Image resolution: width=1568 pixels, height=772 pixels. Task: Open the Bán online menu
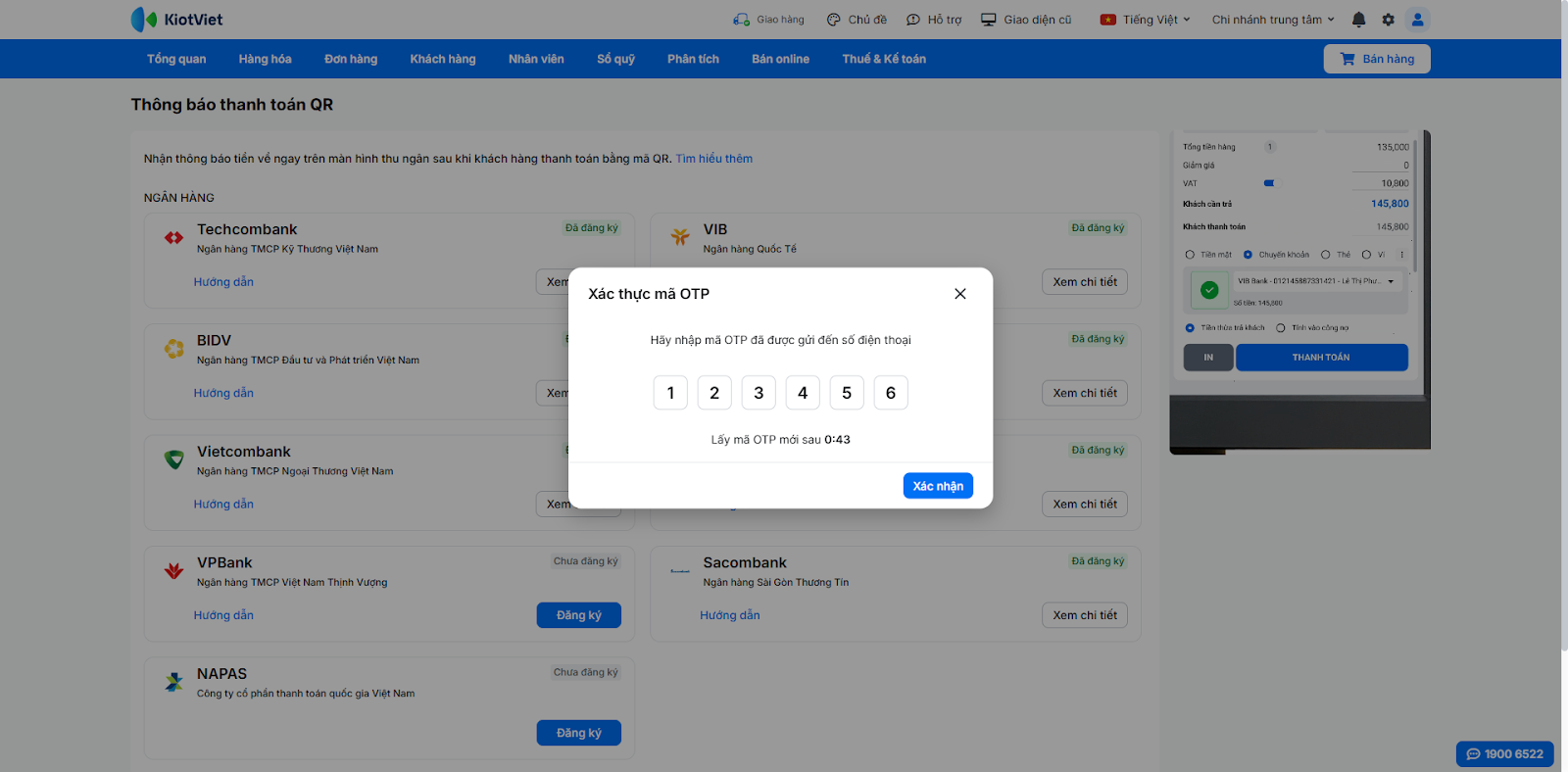pos(780,59)
